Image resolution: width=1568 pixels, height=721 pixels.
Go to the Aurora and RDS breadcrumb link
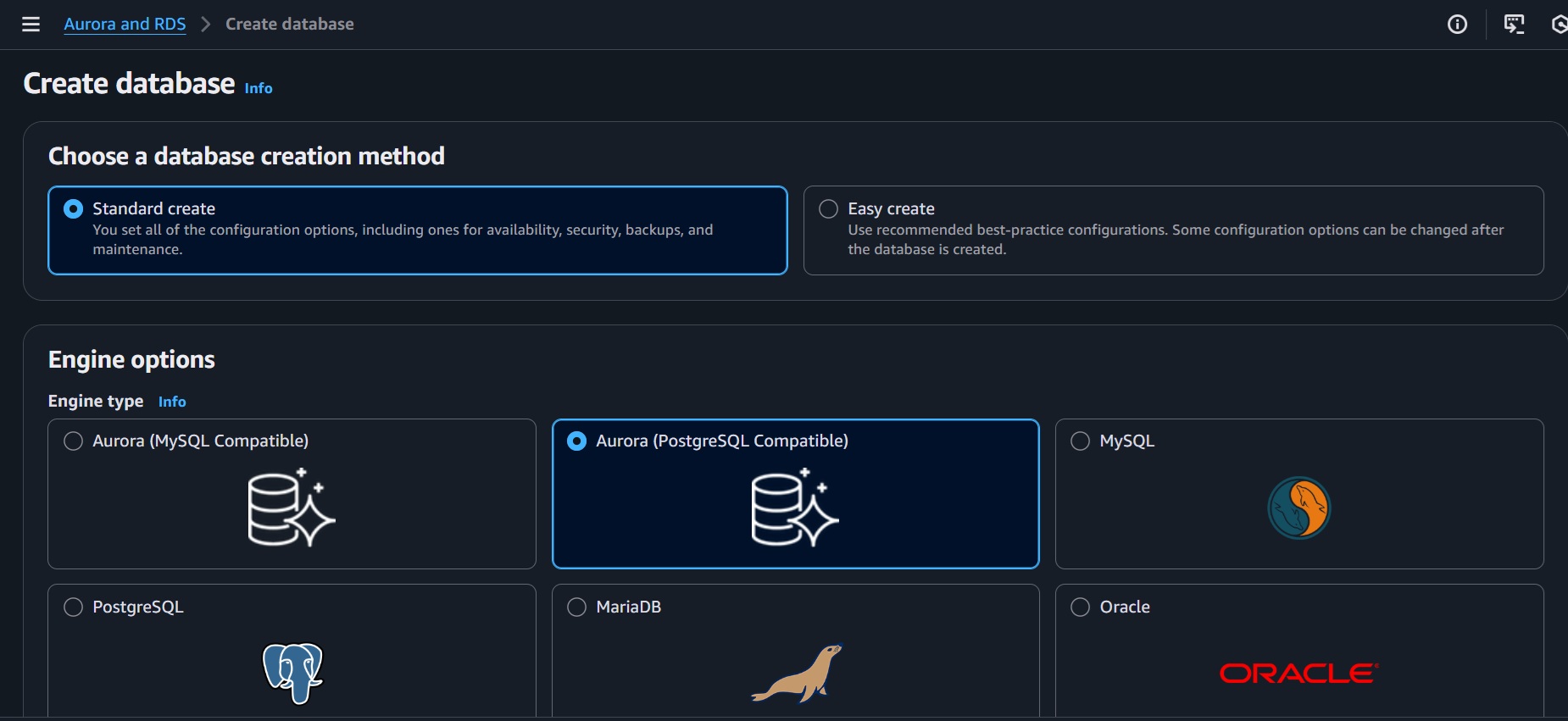click(125, 24)
